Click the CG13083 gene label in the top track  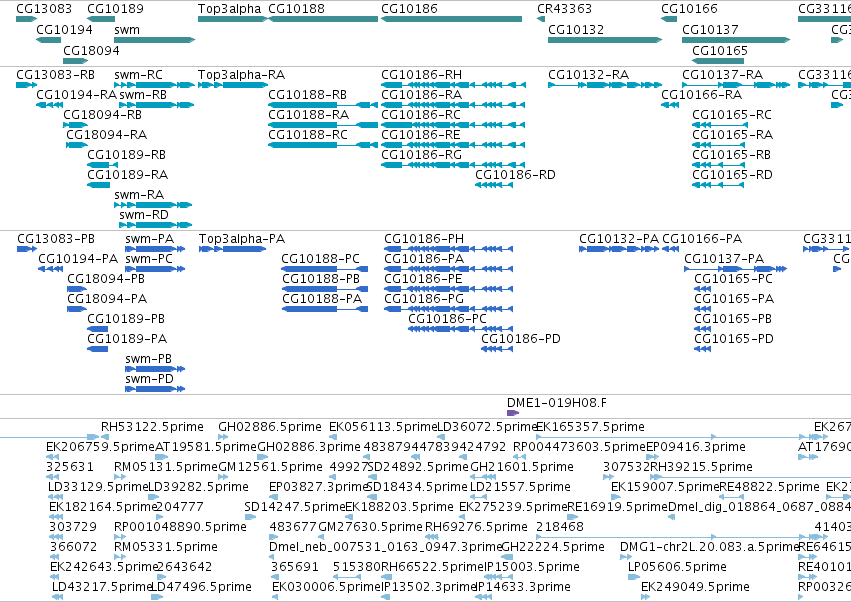44,9
